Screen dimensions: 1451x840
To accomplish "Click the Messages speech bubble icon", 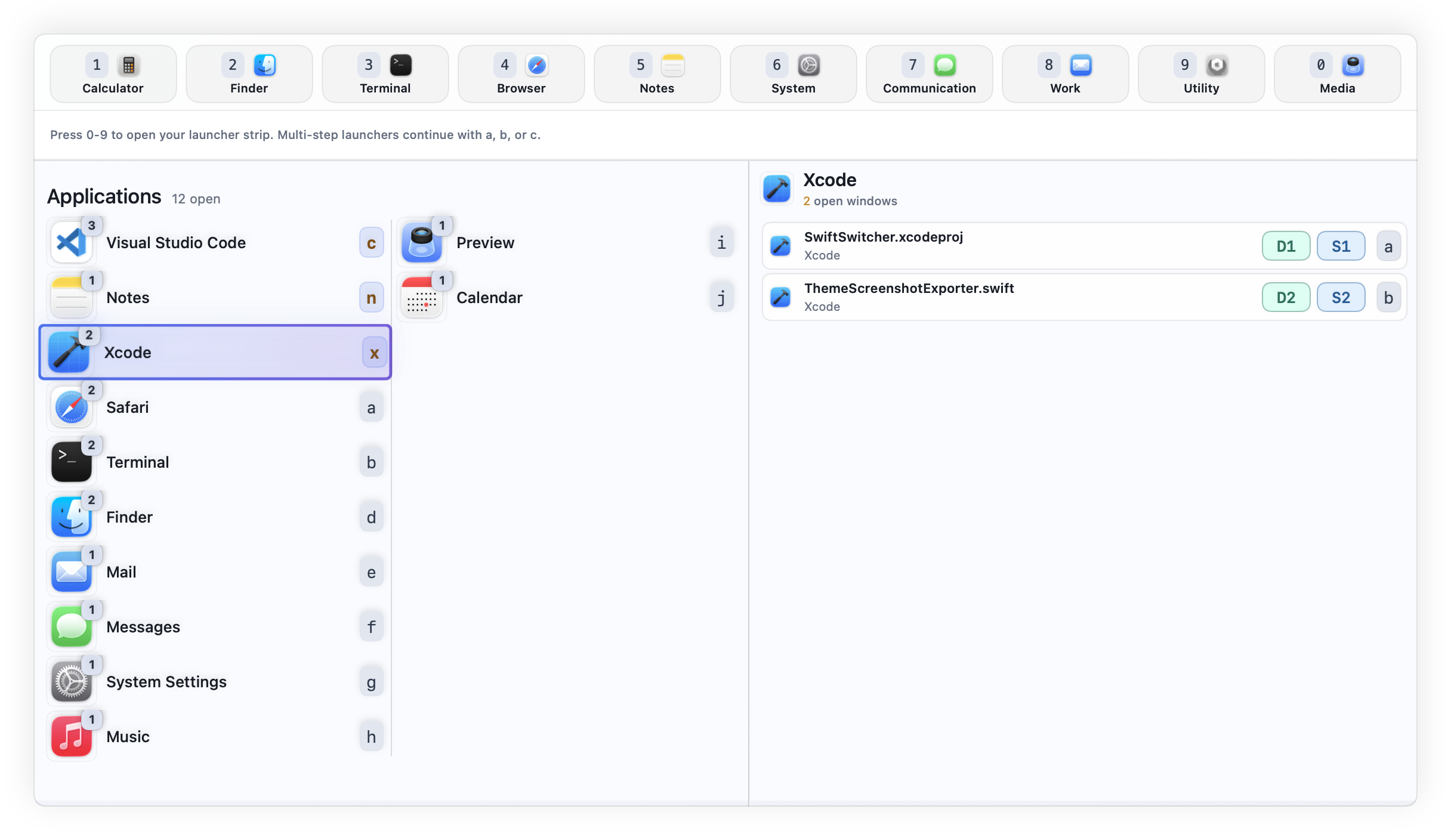I will (72, 627).
